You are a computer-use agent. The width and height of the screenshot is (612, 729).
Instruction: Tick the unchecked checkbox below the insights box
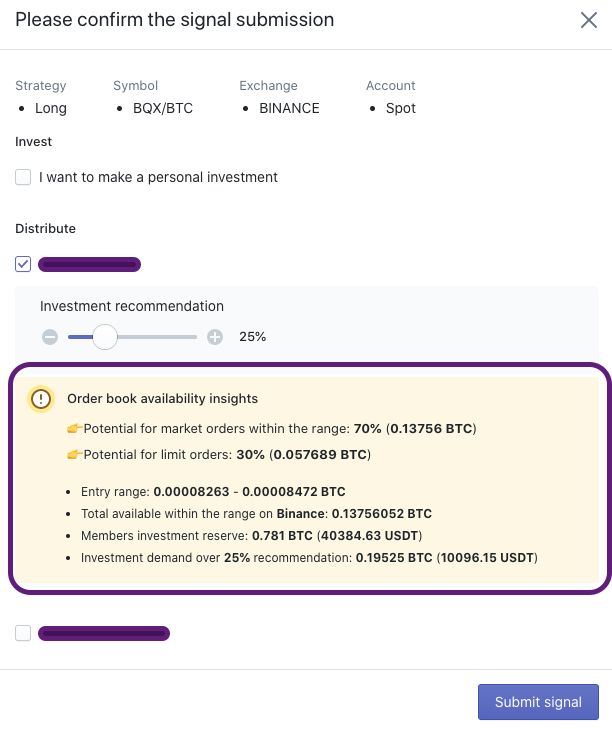(23, 633)
